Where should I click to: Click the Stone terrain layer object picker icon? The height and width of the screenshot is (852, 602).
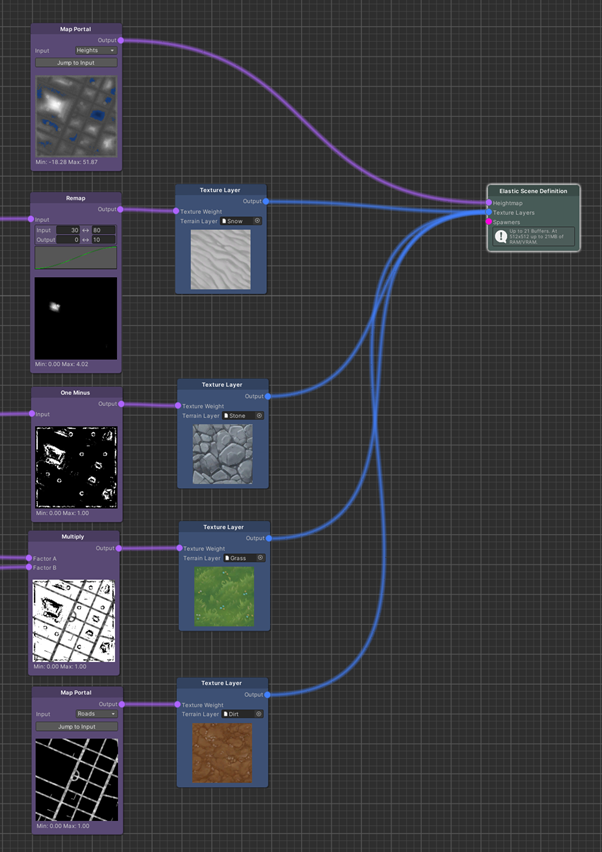tap(259, 416)
